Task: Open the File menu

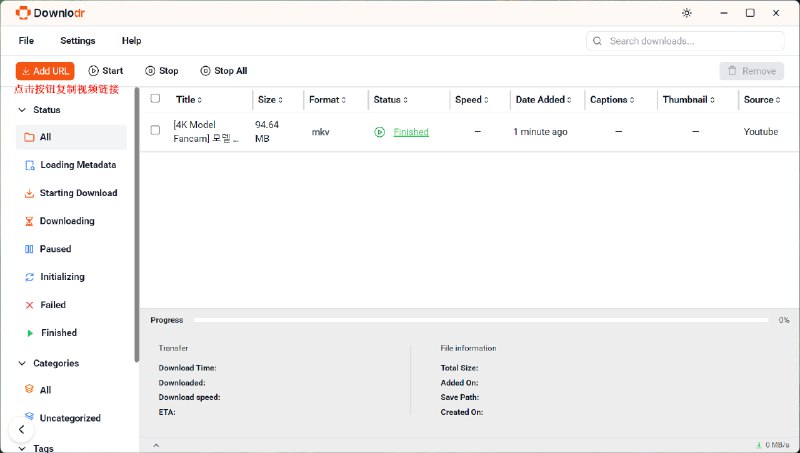Action: [x=26, y=41]
